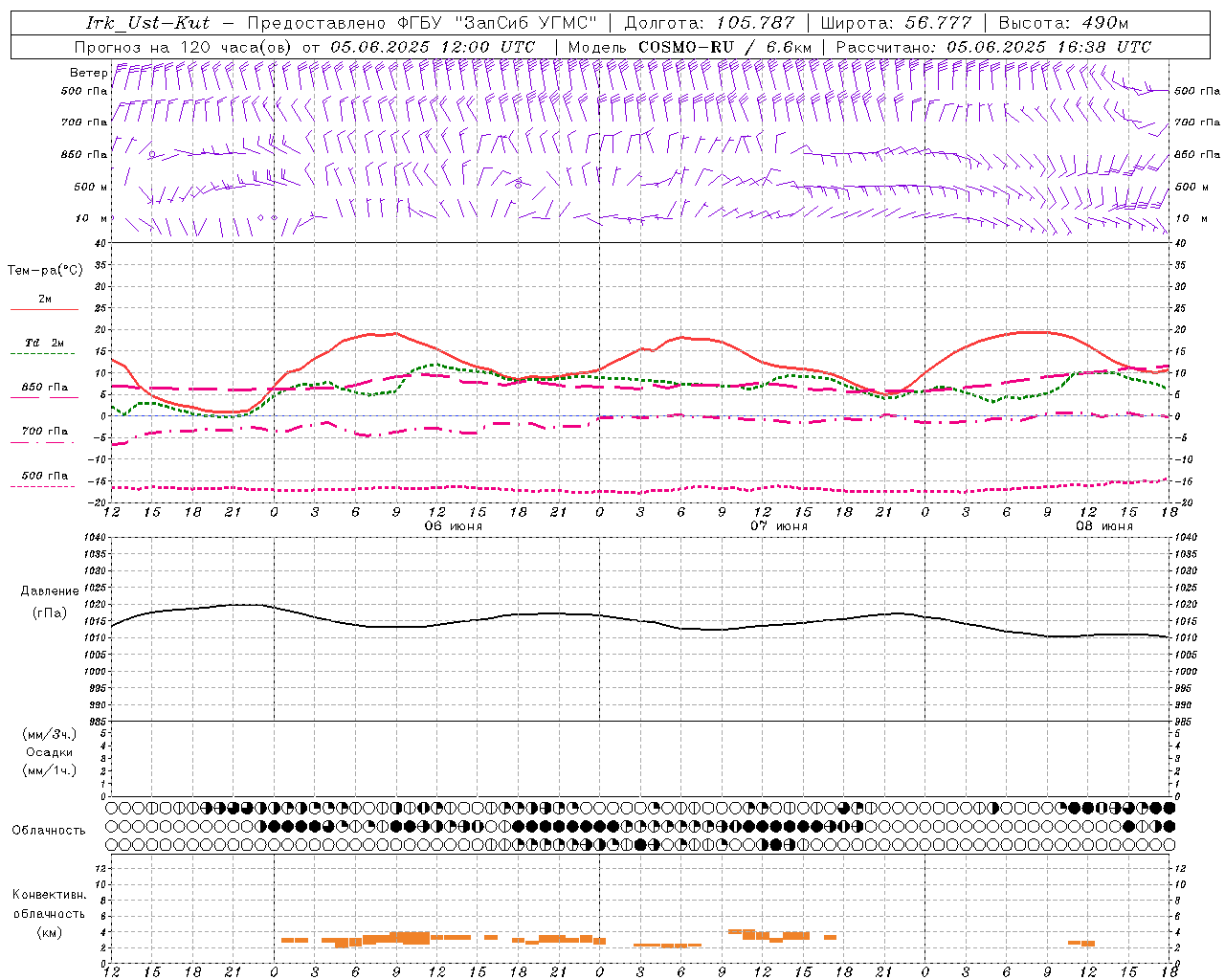Select the Давление pressure panel label

50,591
